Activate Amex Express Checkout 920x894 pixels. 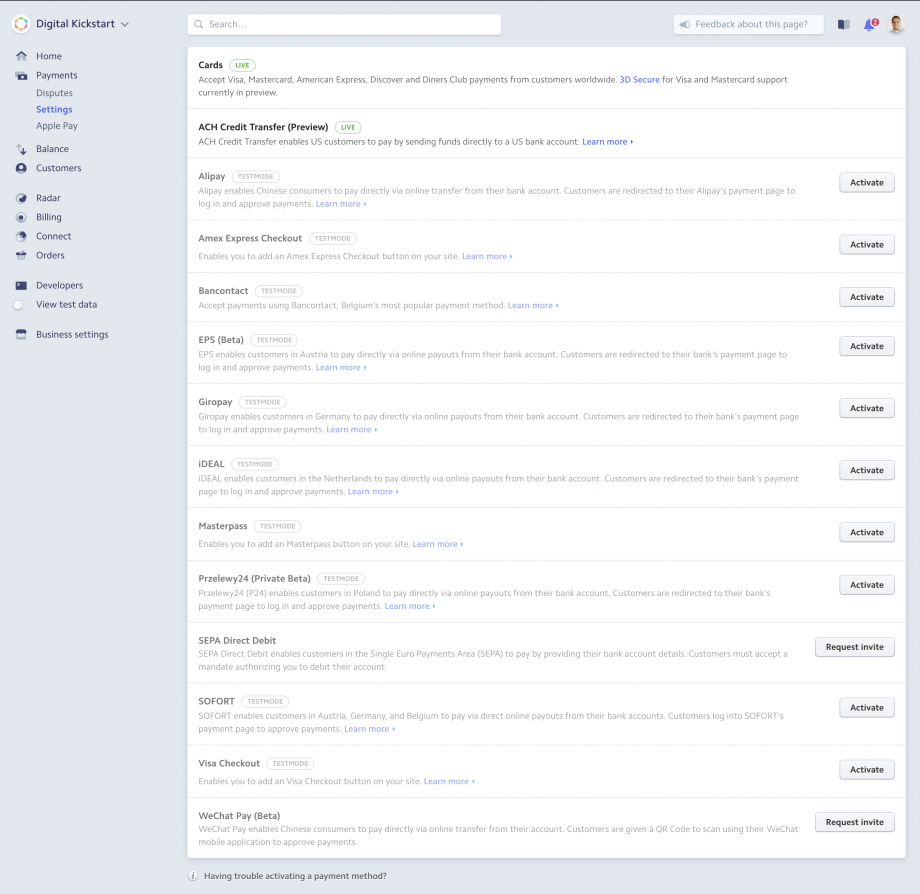(867, 245)
